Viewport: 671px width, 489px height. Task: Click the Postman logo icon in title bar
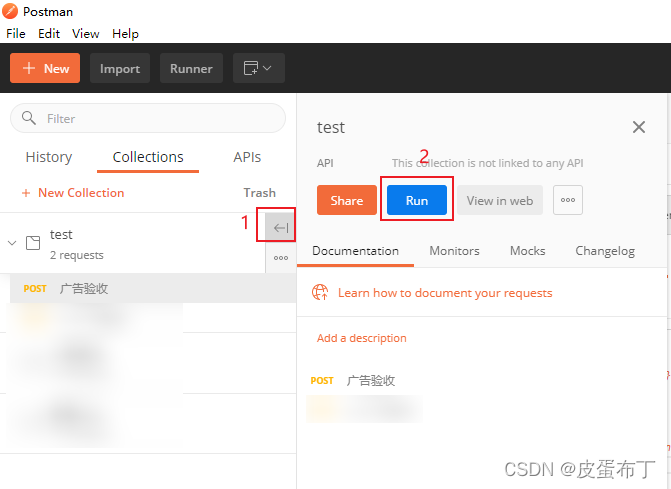coord(10,12)
